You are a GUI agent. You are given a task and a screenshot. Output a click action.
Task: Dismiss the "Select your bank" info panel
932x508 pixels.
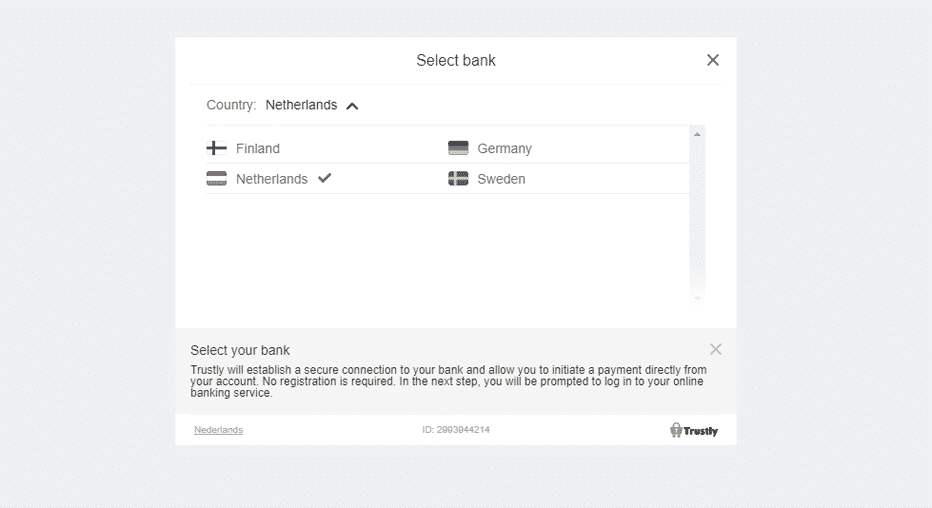pyautogui.click(x=716, y=349)
